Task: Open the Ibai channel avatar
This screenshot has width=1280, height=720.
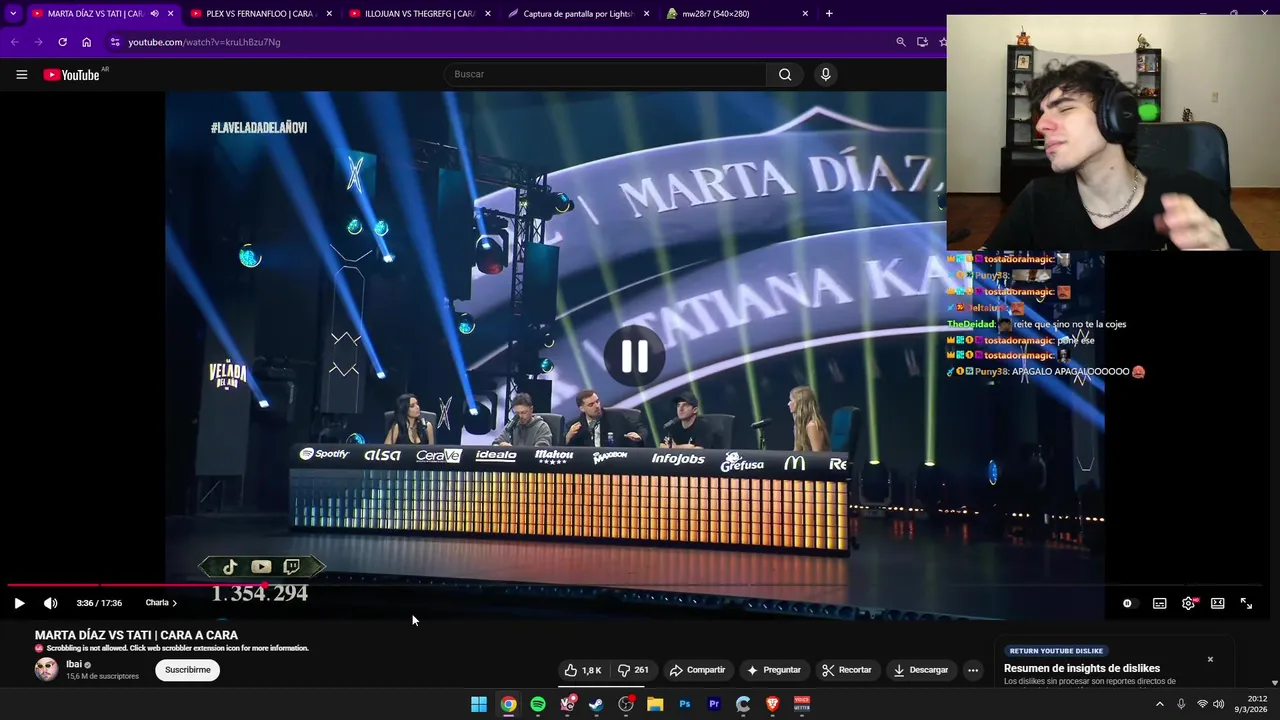Action: [46, 670]
